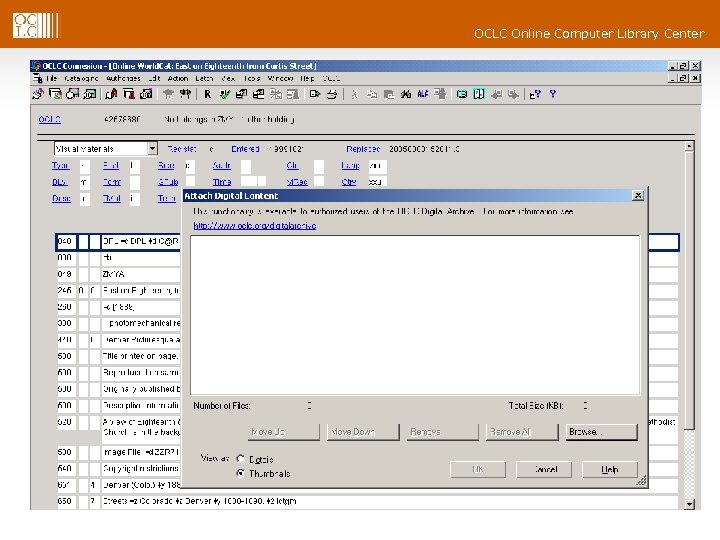This screenshot has height=540, width=720.
Task: Click the Cancel button in dialog
Action: 544,469
